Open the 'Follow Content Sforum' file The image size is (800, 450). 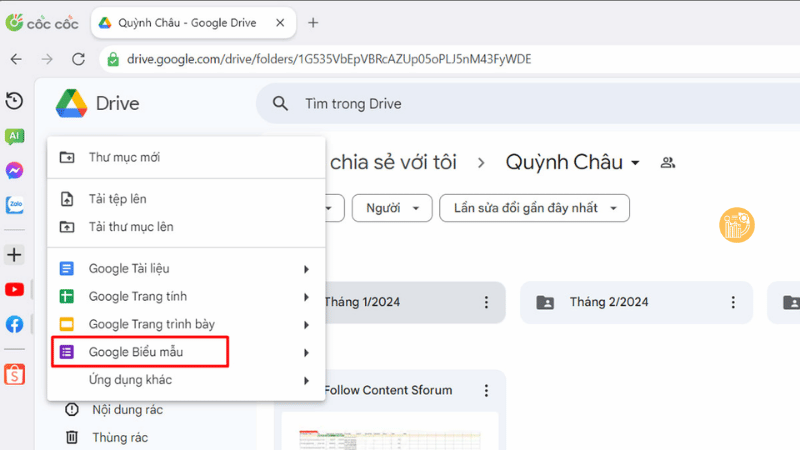388,390
